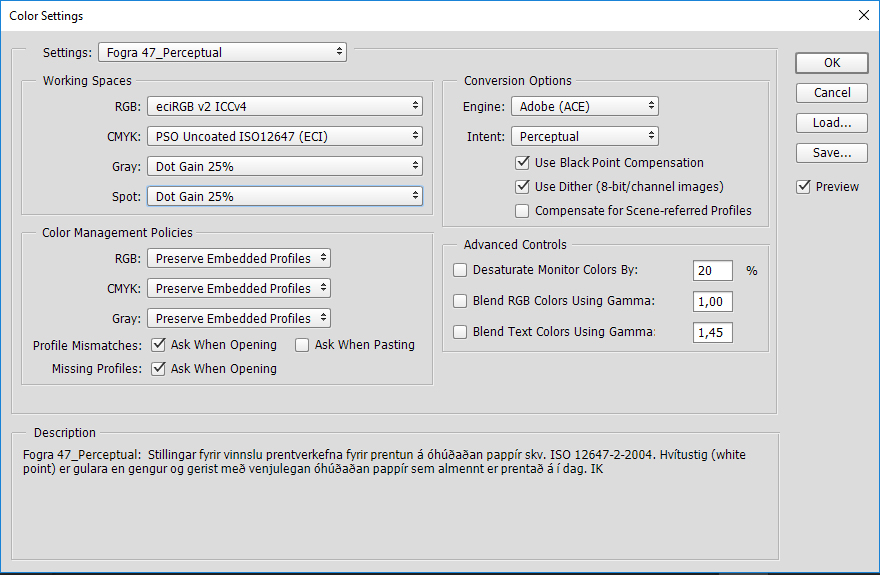Toggle the Preview checkbox

[804, 187]
